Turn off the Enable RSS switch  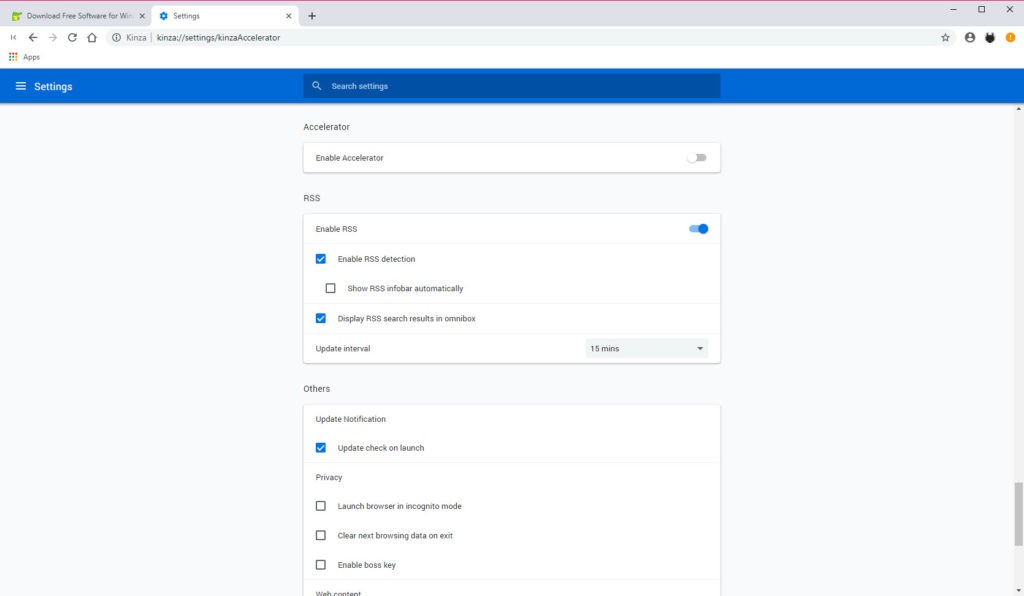[x=698, y=229]
